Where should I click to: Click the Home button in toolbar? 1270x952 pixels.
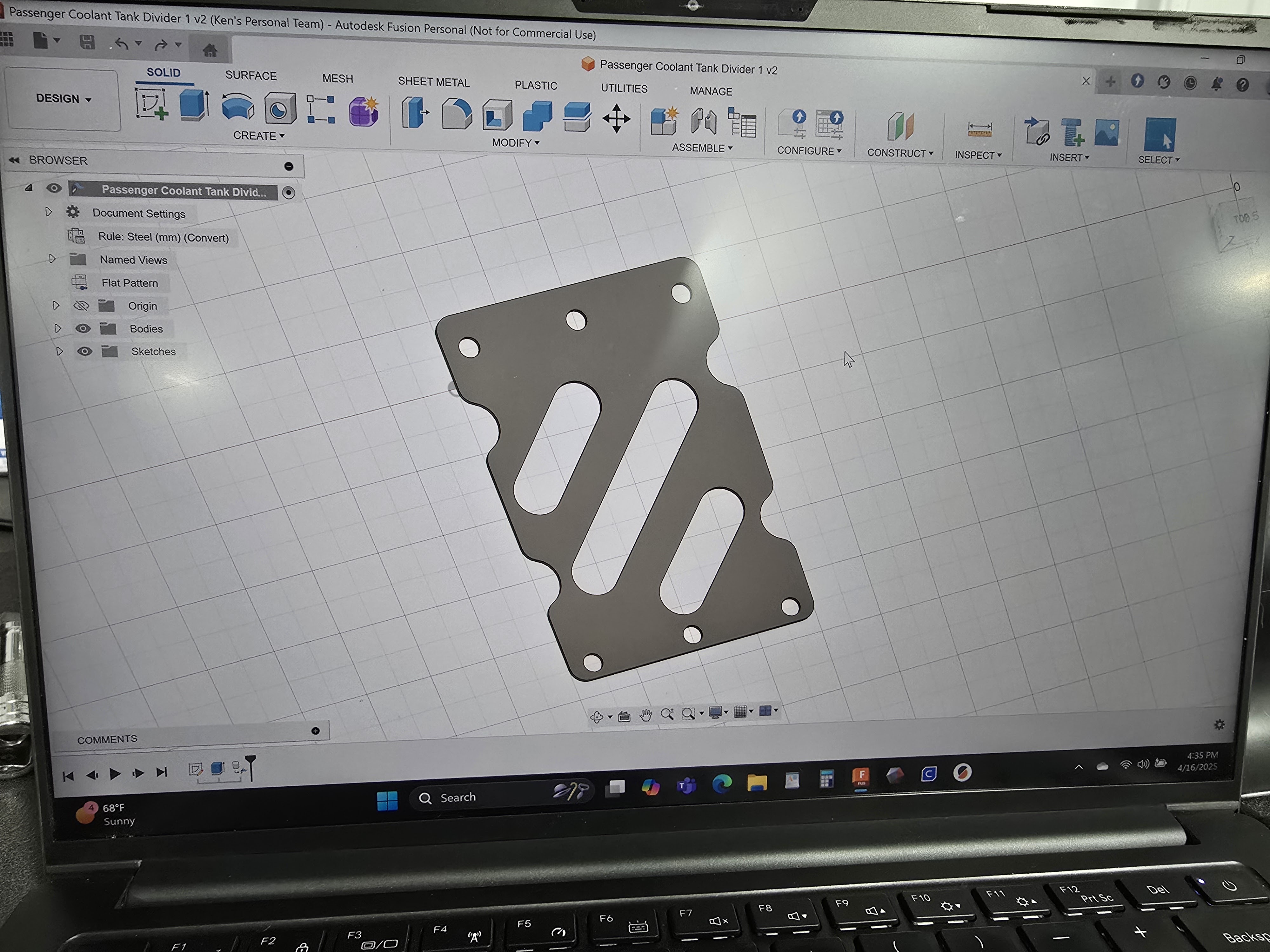click(210, 50)
